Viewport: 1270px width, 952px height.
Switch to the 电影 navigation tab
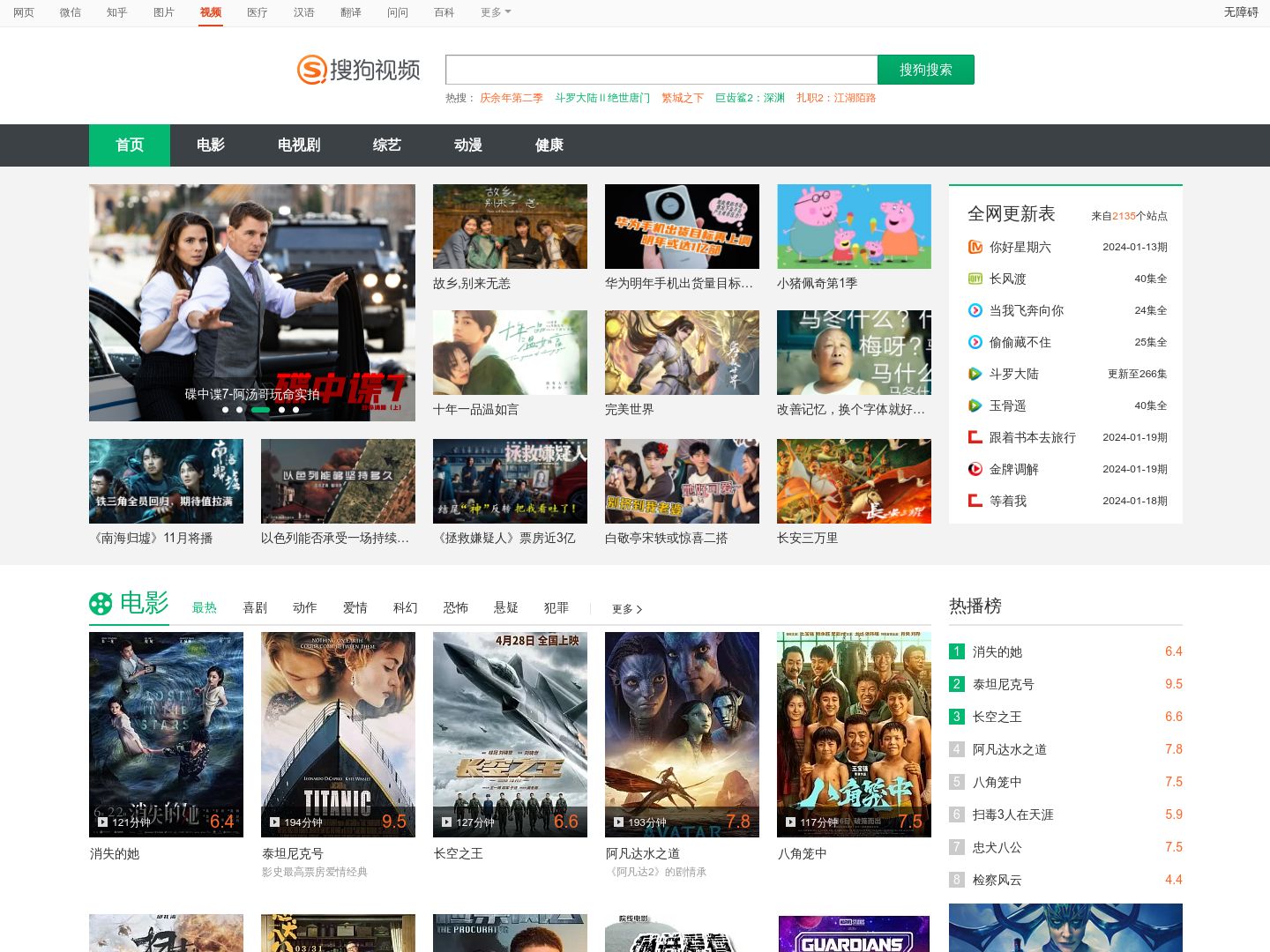tap(211, 145)
